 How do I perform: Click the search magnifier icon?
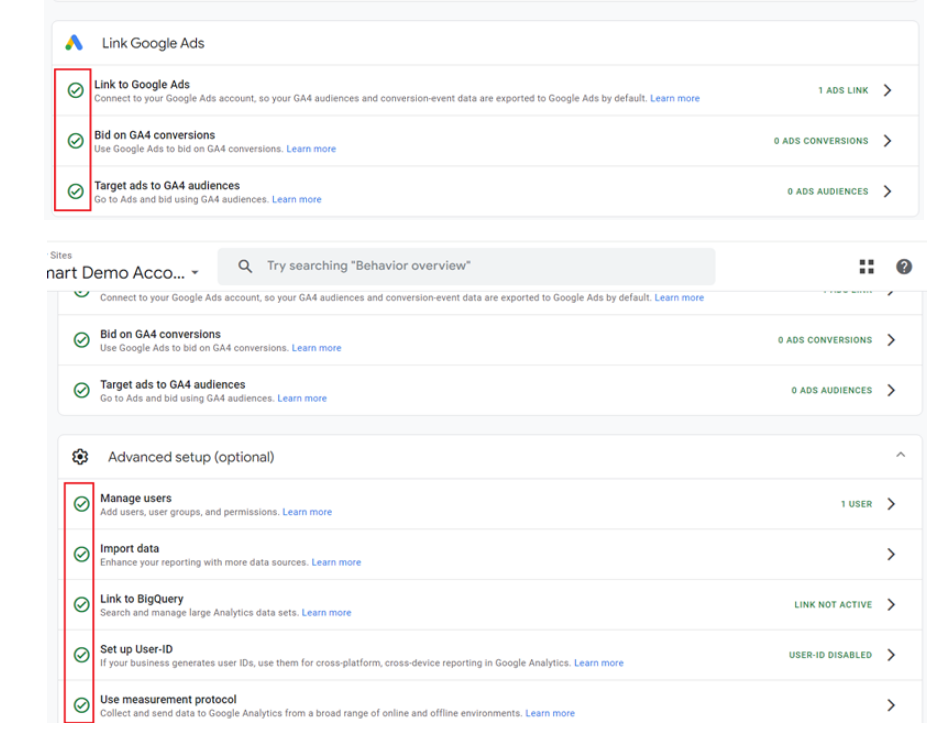[245, 266]
